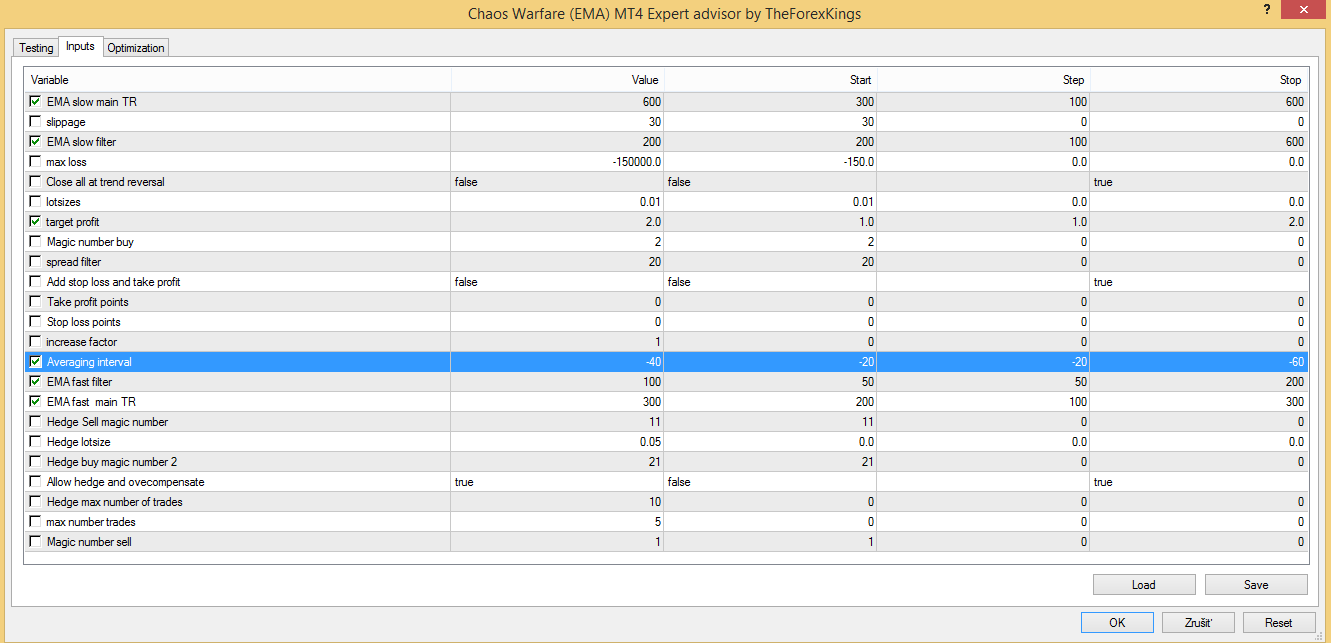Select max loss value -150000.0
Screen dimensions: 1331x643
[x=557, y=162]
